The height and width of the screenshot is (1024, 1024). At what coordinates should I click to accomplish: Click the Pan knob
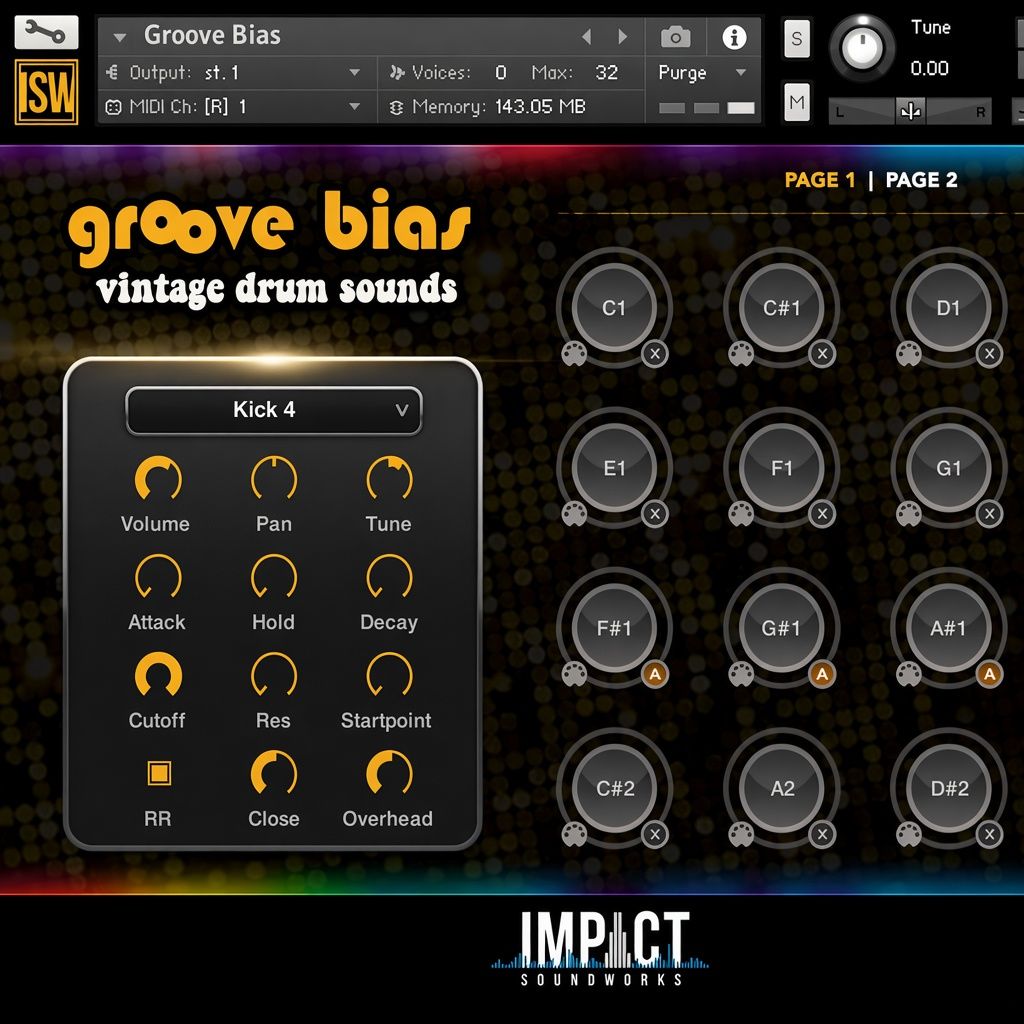[274, 479]
